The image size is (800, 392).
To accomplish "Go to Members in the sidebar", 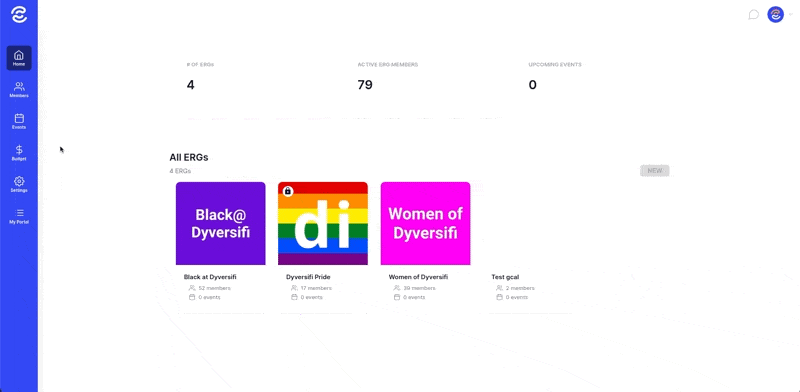I will pyautogui.click(x=19, y=90).
